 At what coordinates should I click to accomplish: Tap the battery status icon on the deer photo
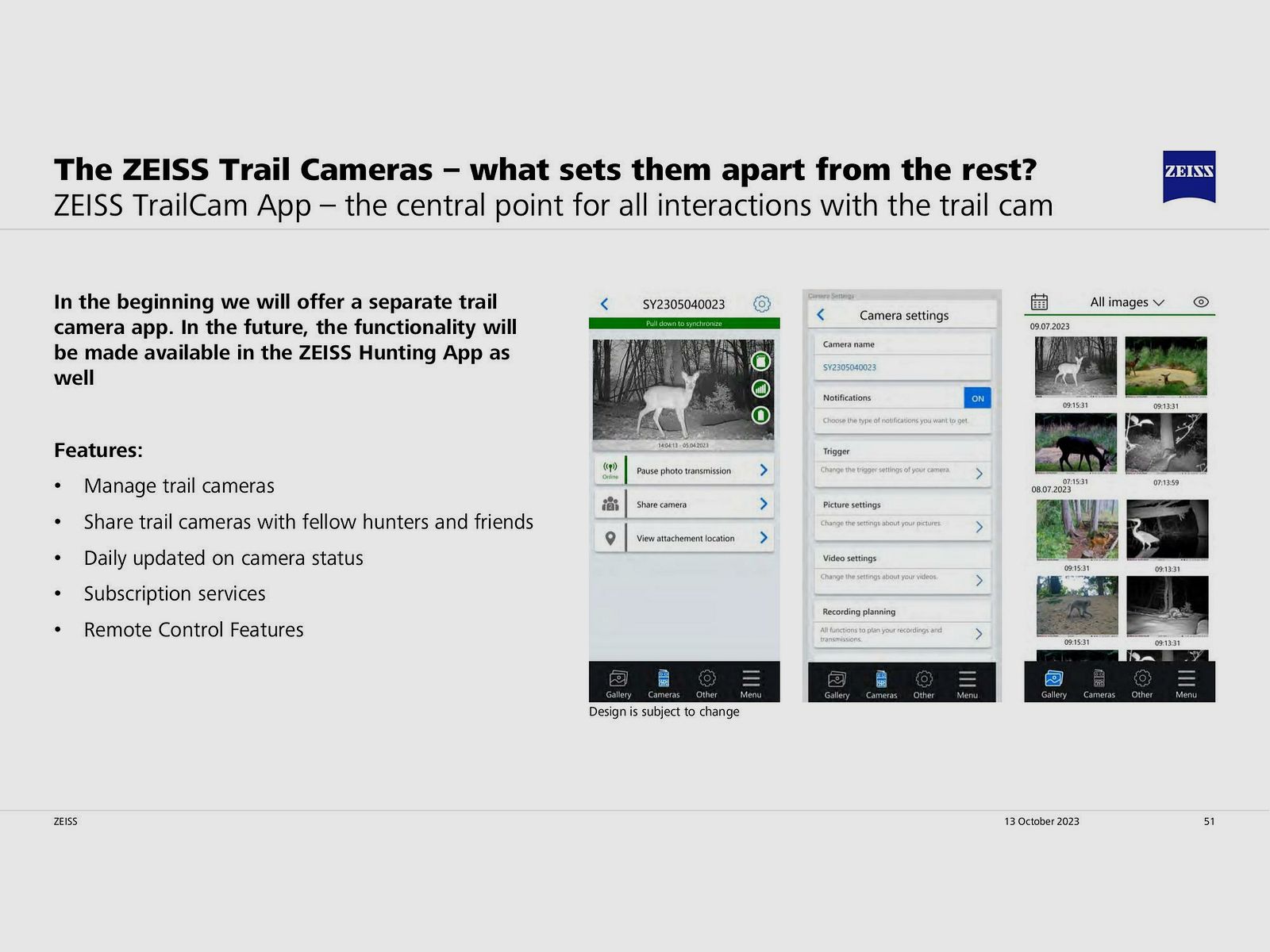pyautogui.click(x=760, y=415)
